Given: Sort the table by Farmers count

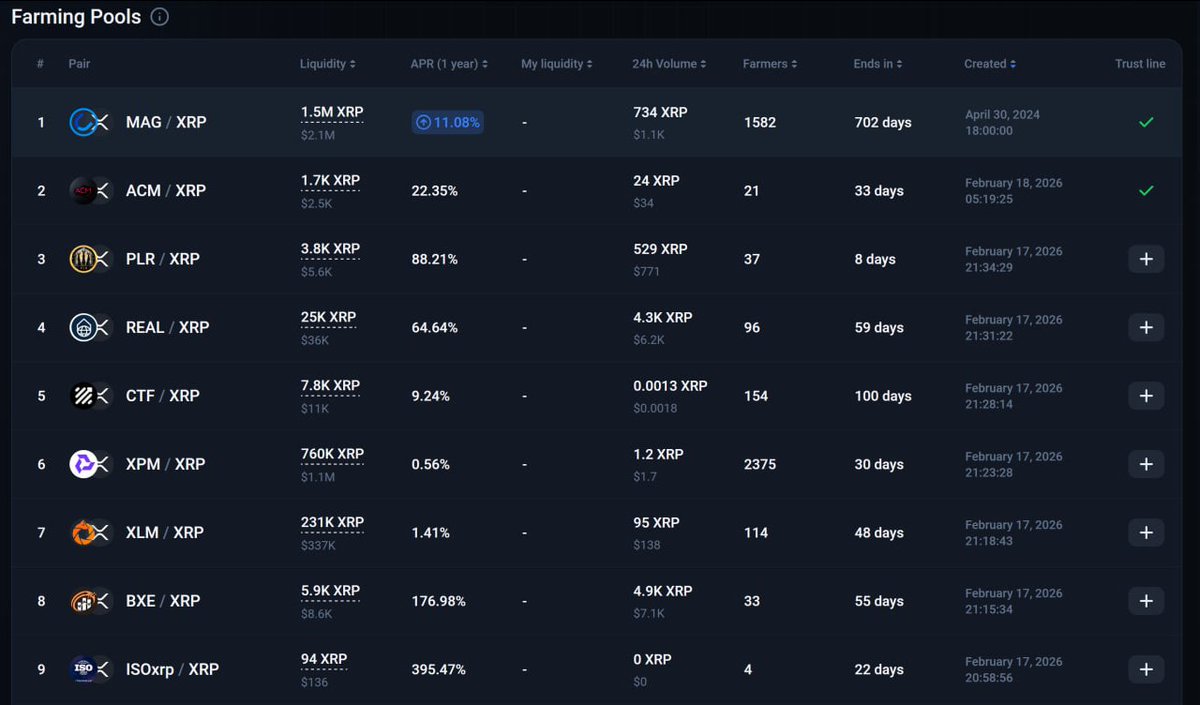Looking at the screenshot, I should pos(768,63).
